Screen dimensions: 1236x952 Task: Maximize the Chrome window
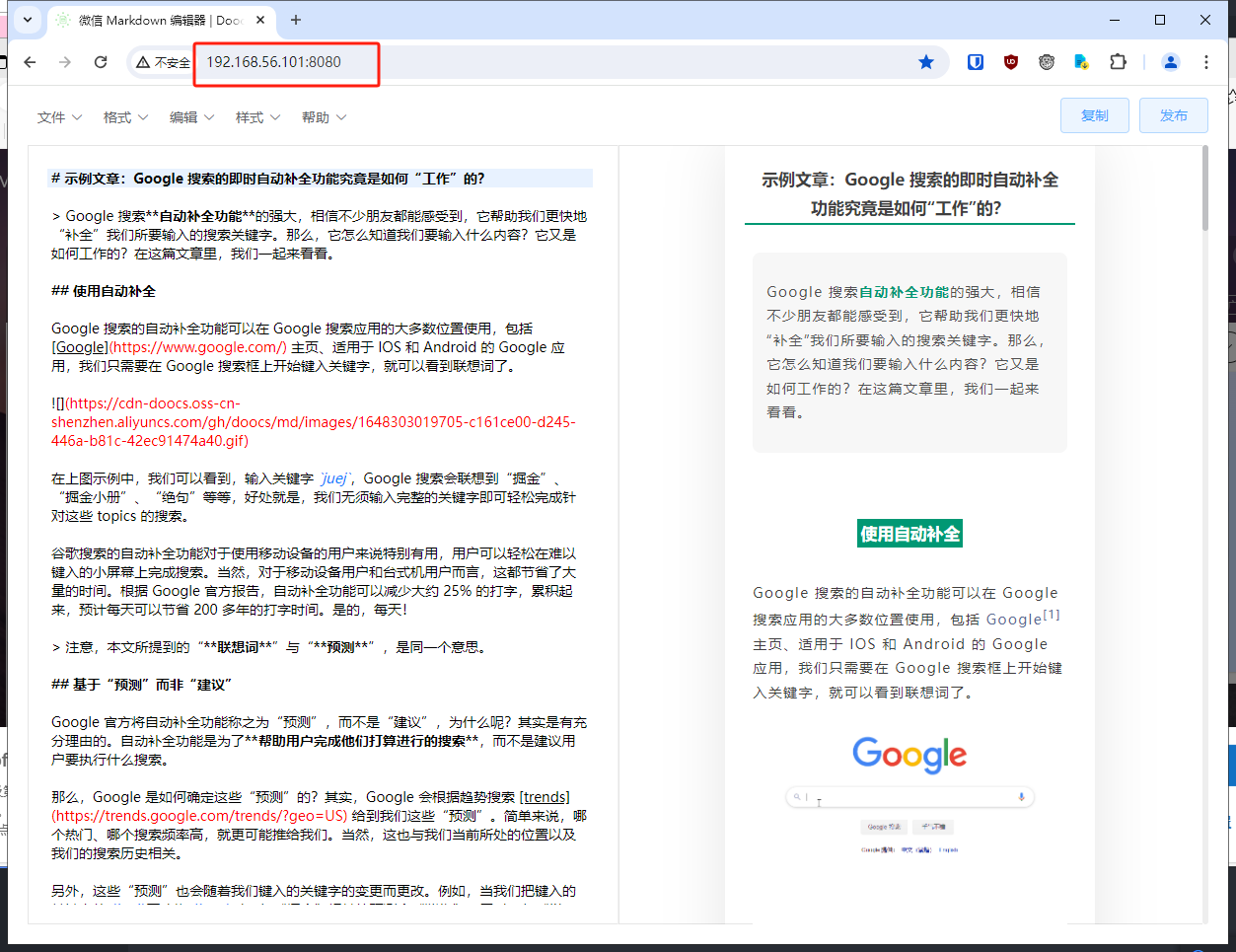pos(1160,20)
